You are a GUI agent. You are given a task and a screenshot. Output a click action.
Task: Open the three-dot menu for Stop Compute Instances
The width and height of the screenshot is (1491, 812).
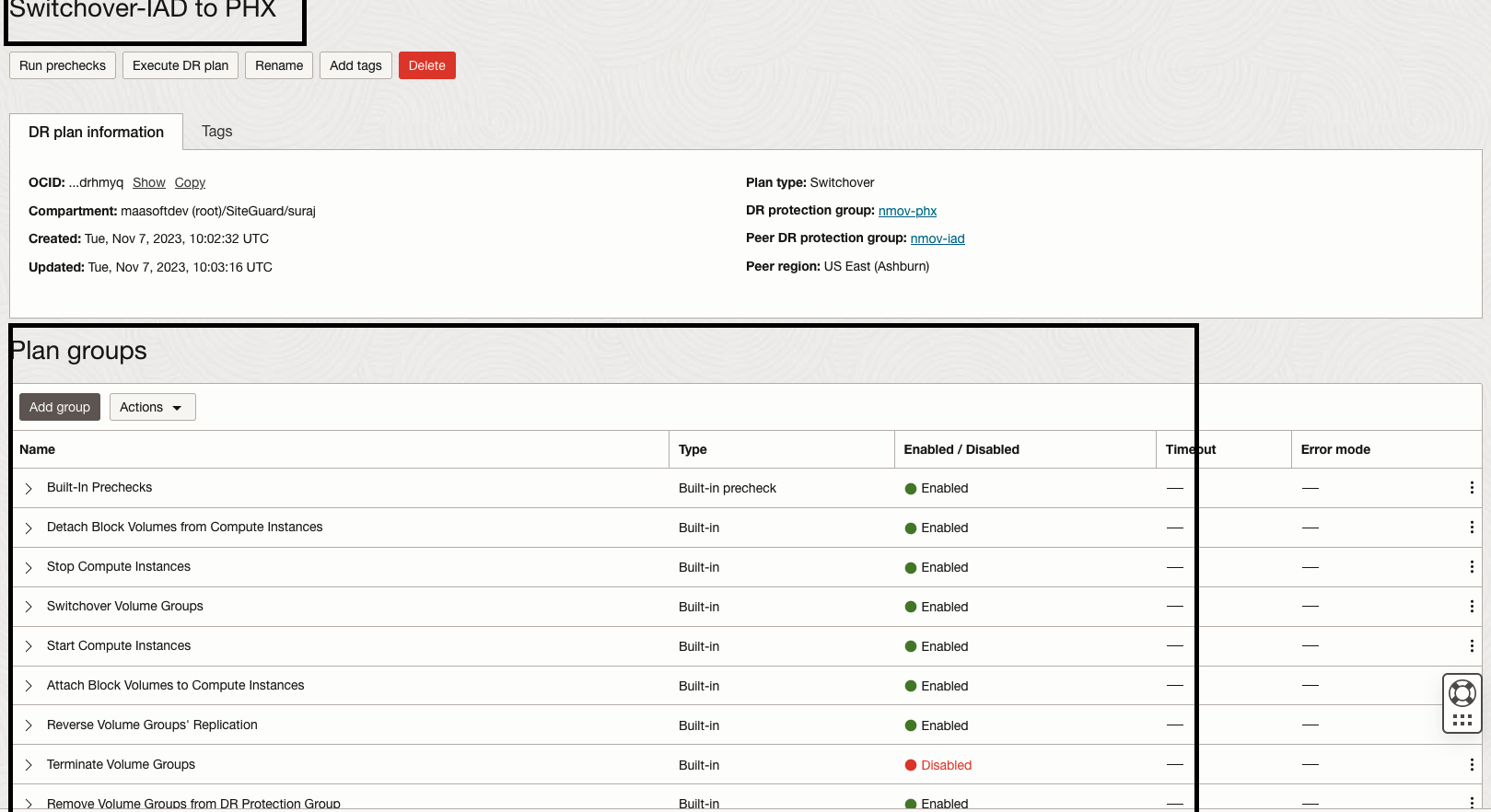[1472, 567]
